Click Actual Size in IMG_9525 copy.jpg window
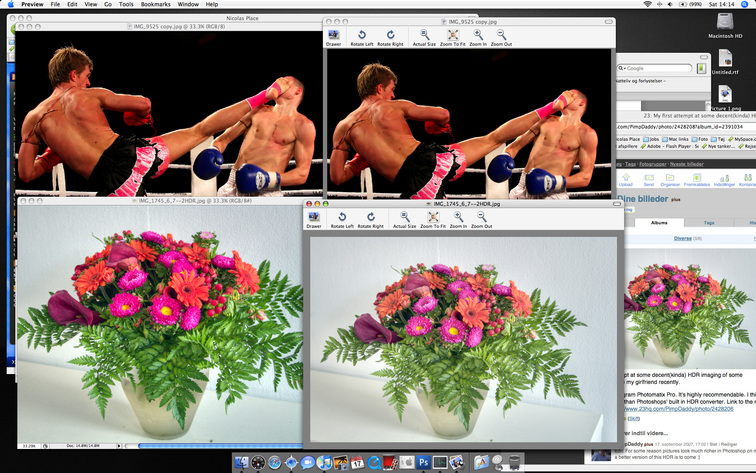The height and width of the screenshot is (473, 756). pos(424,38)
